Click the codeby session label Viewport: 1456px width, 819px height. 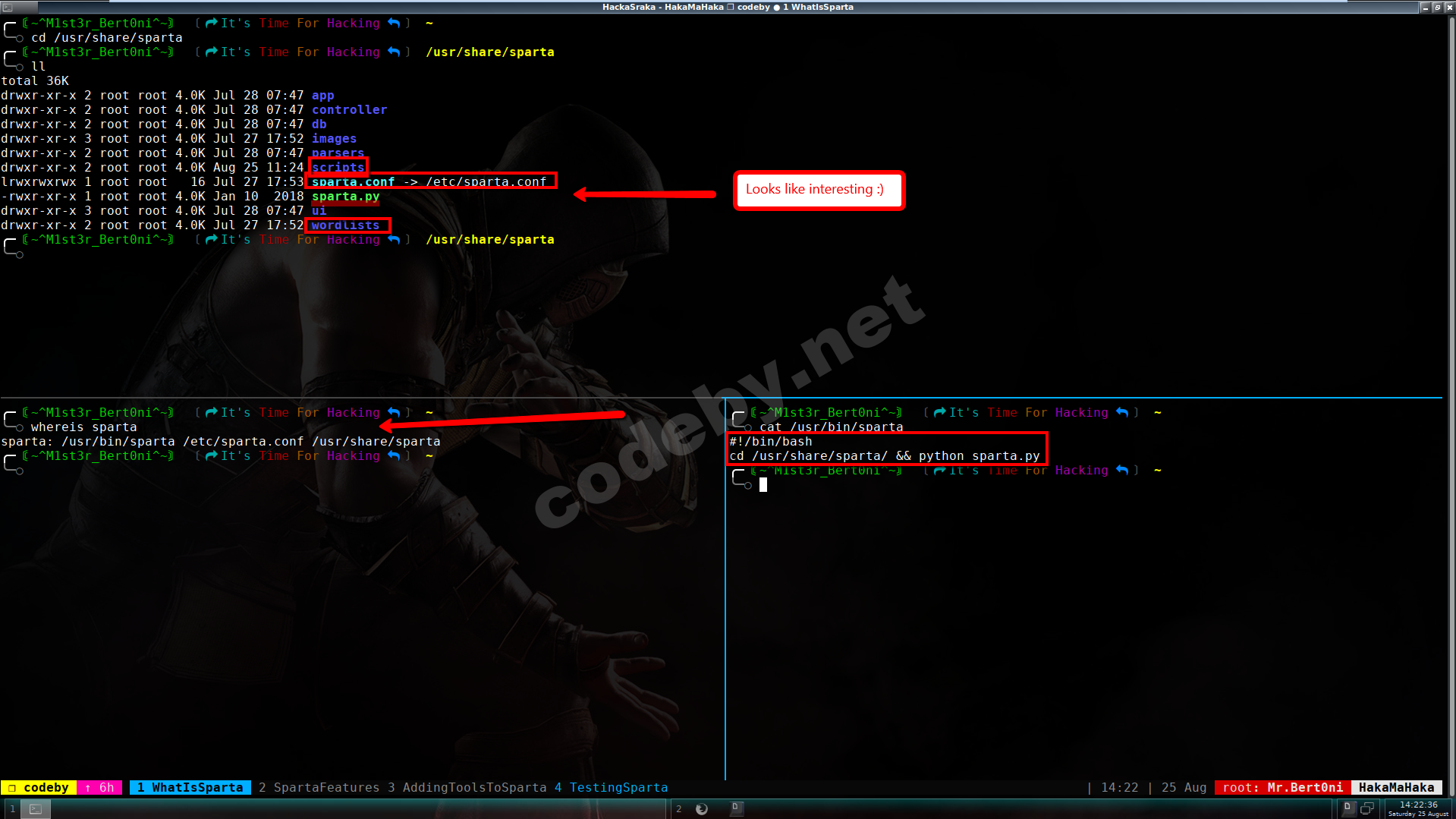[39, 787]
